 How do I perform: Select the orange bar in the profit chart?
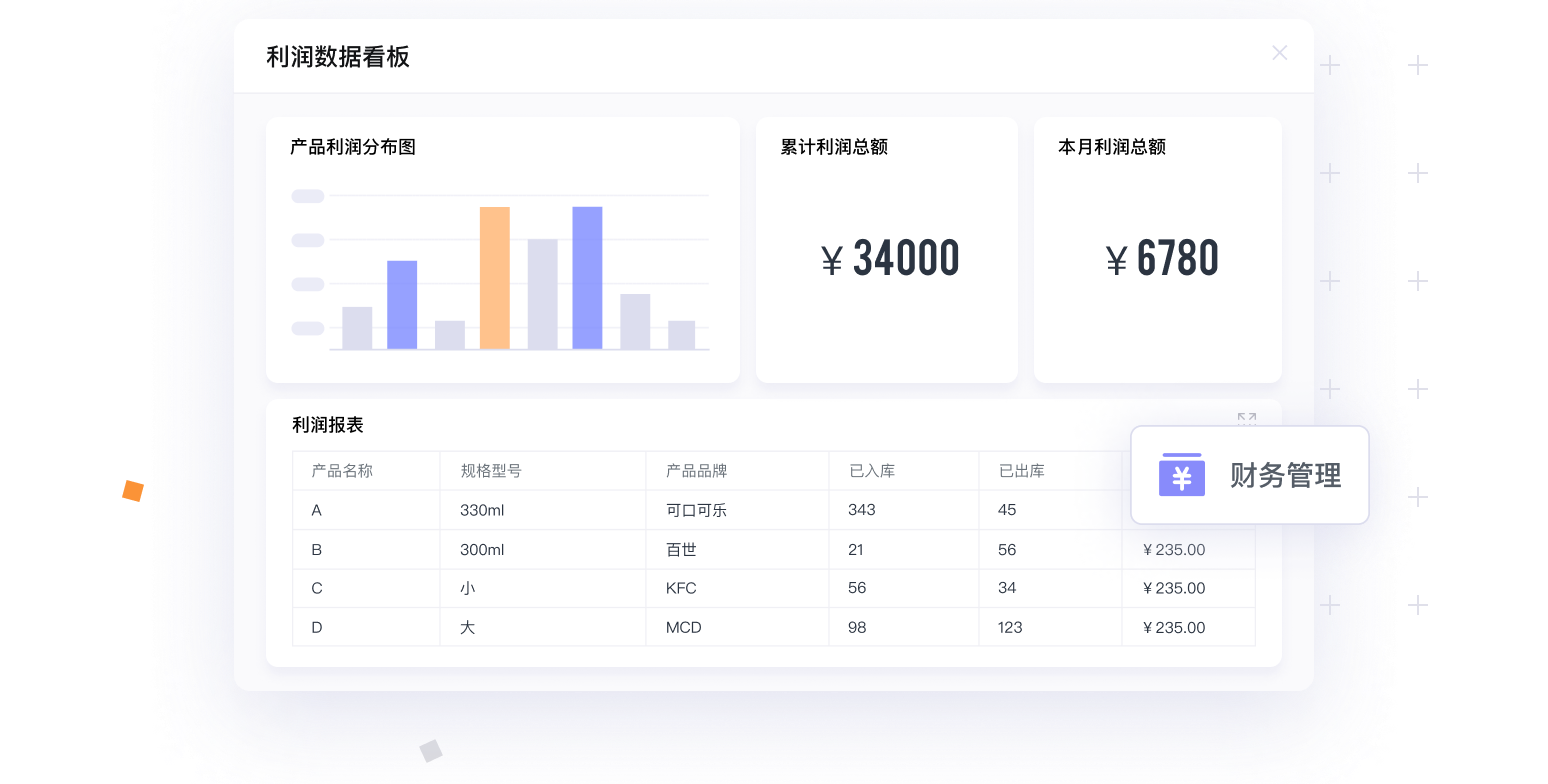(494, 278)
